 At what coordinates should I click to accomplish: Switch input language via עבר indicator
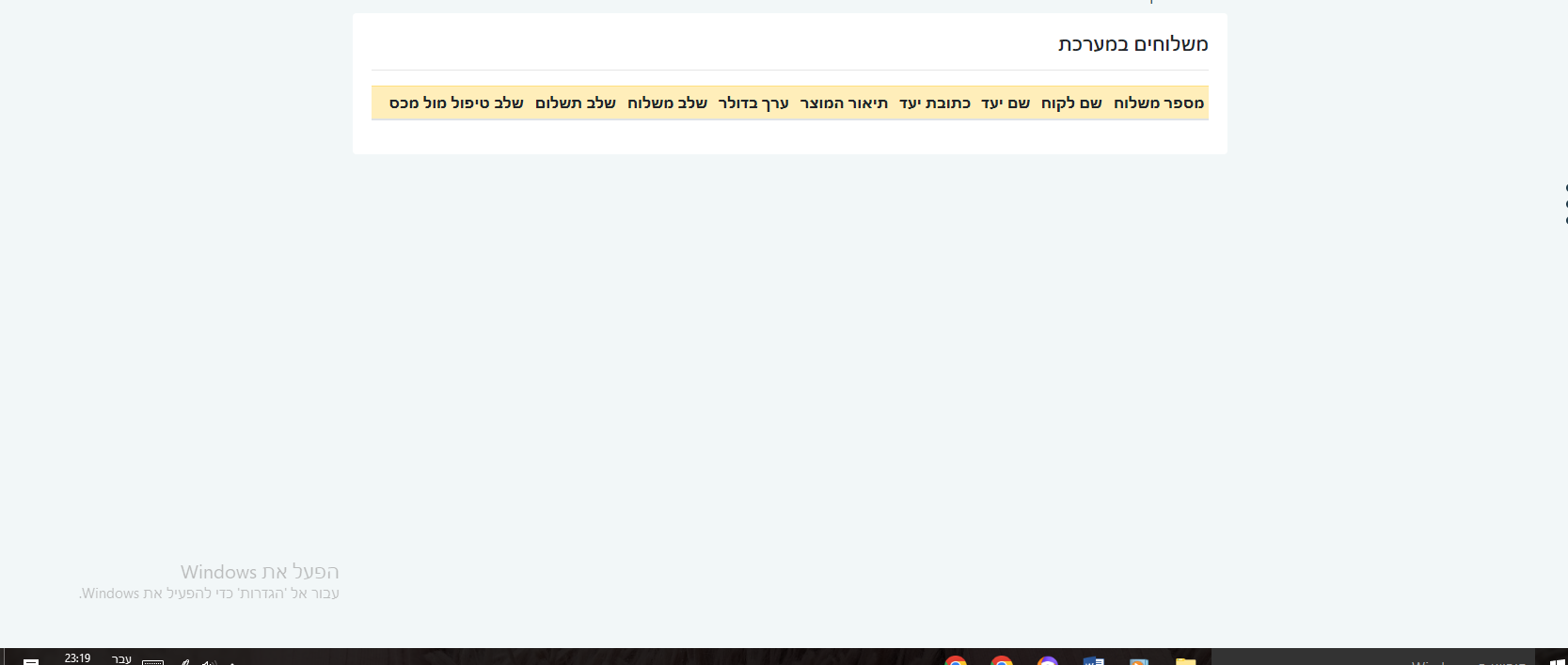[x=122, y=658]
